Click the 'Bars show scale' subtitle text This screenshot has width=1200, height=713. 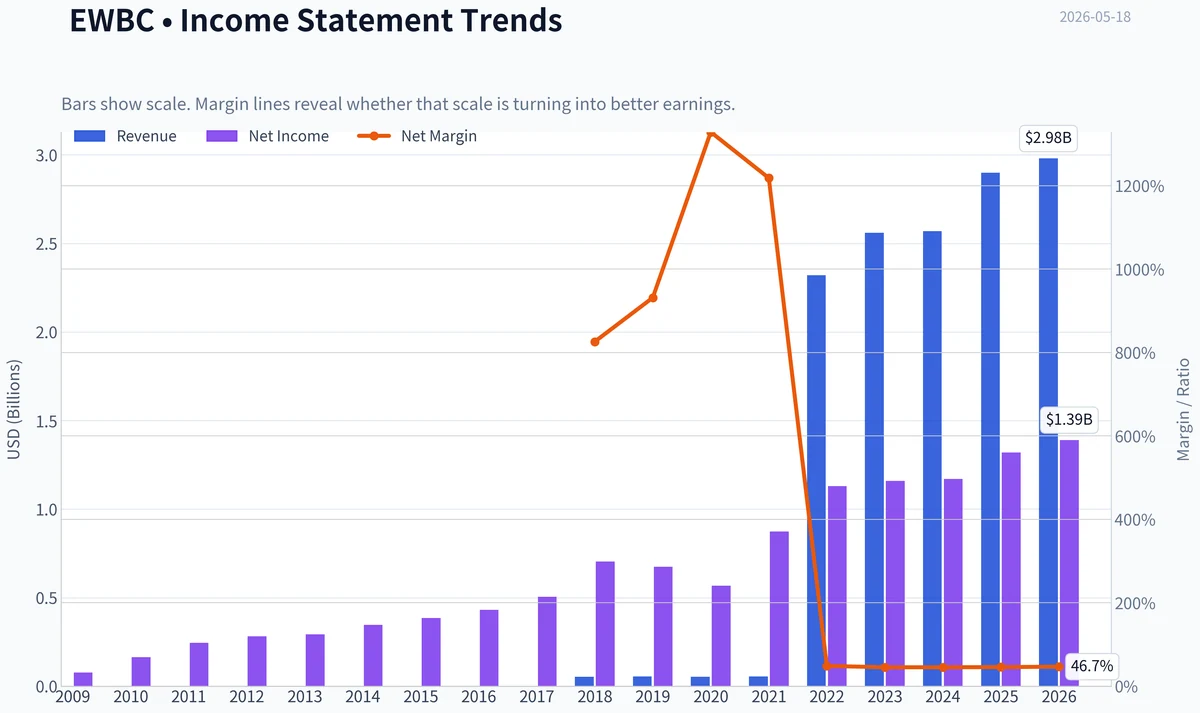tap(398, 104)
